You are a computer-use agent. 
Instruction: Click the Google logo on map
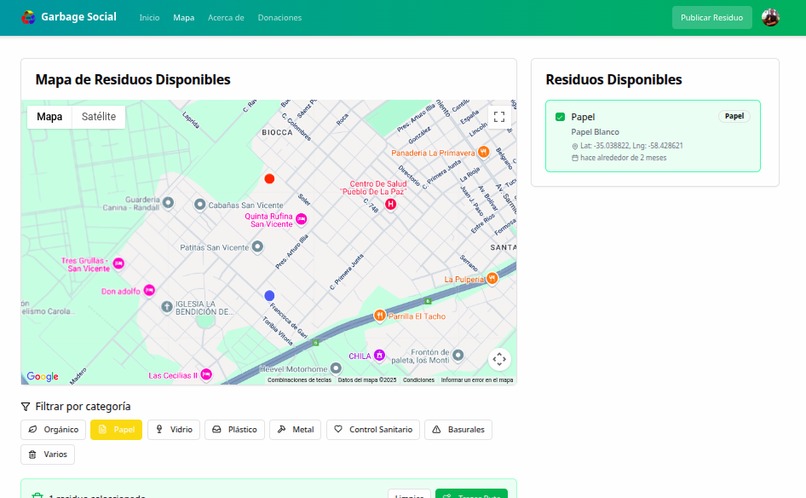click(x=42, y=376)
